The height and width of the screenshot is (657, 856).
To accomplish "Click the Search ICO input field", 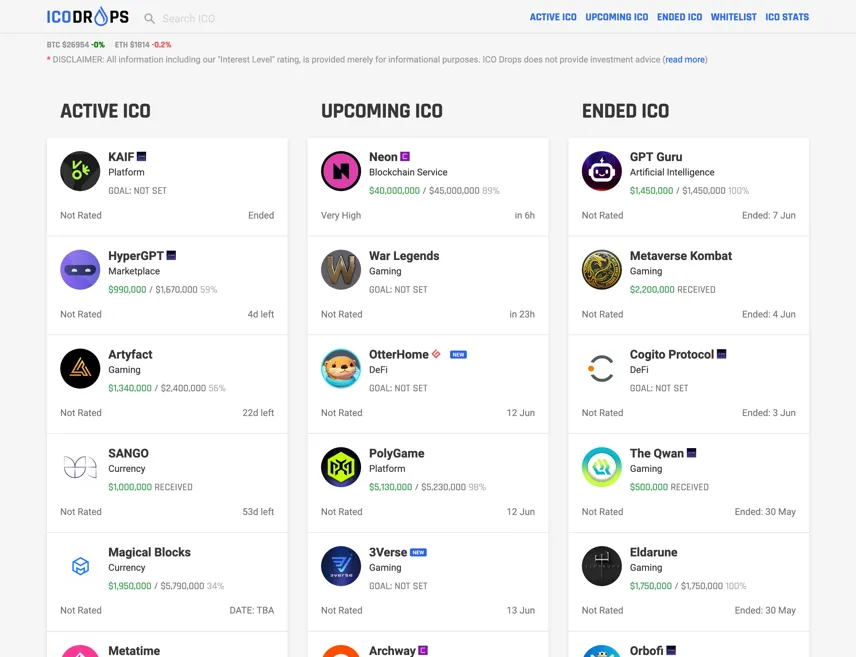I will tap(189, 19).
